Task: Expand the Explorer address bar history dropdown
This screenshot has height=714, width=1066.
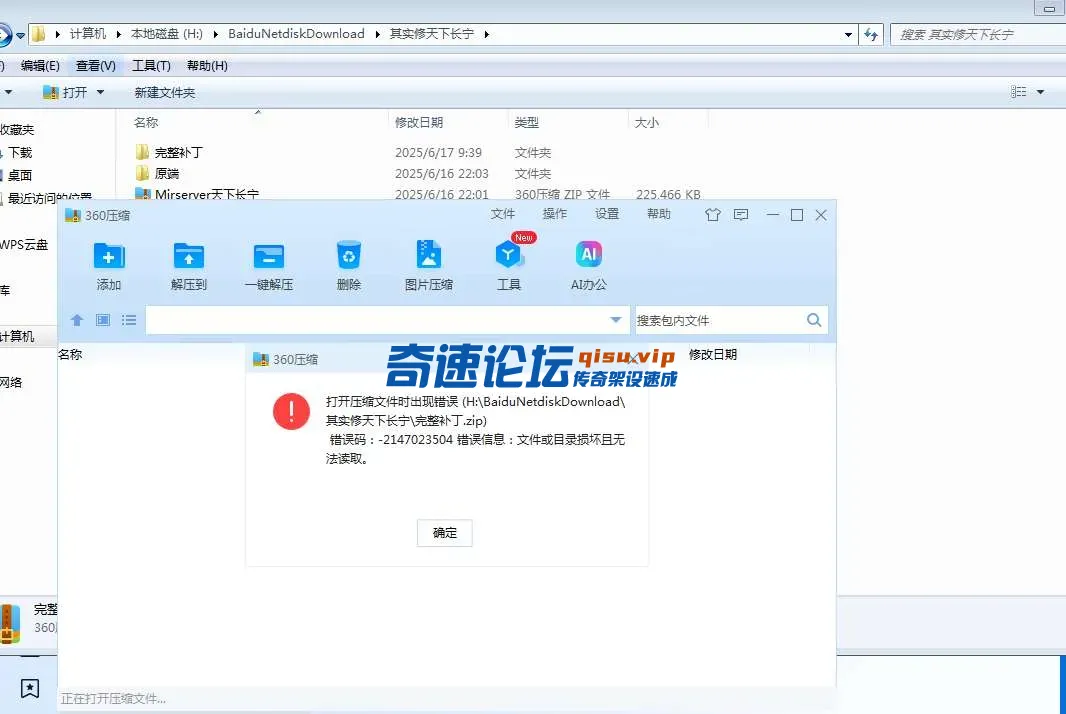Action: pyautogui.click(x=848, y=34)
